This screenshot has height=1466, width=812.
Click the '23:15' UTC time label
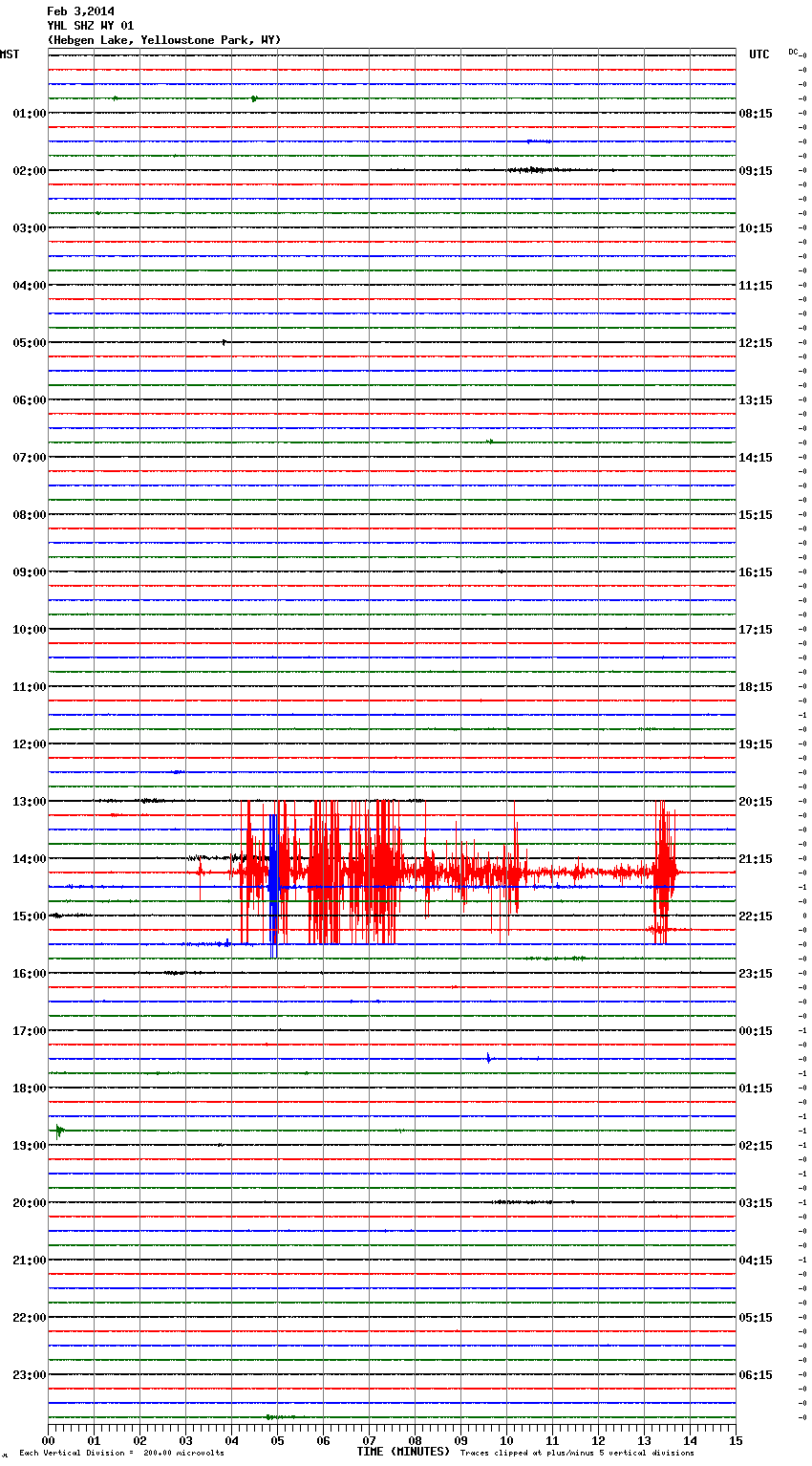pyautogui.click(x=756, y=974)
